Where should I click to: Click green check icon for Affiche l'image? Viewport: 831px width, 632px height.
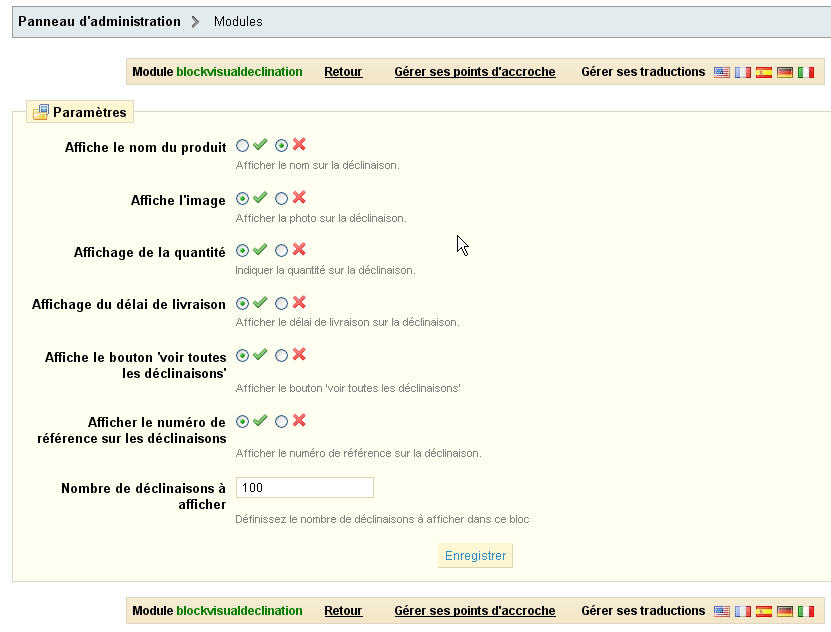coord(260,198)
